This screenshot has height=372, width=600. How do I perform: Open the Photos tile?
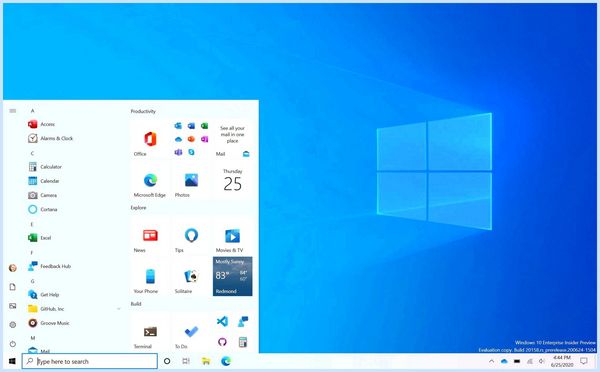point(191,180)
